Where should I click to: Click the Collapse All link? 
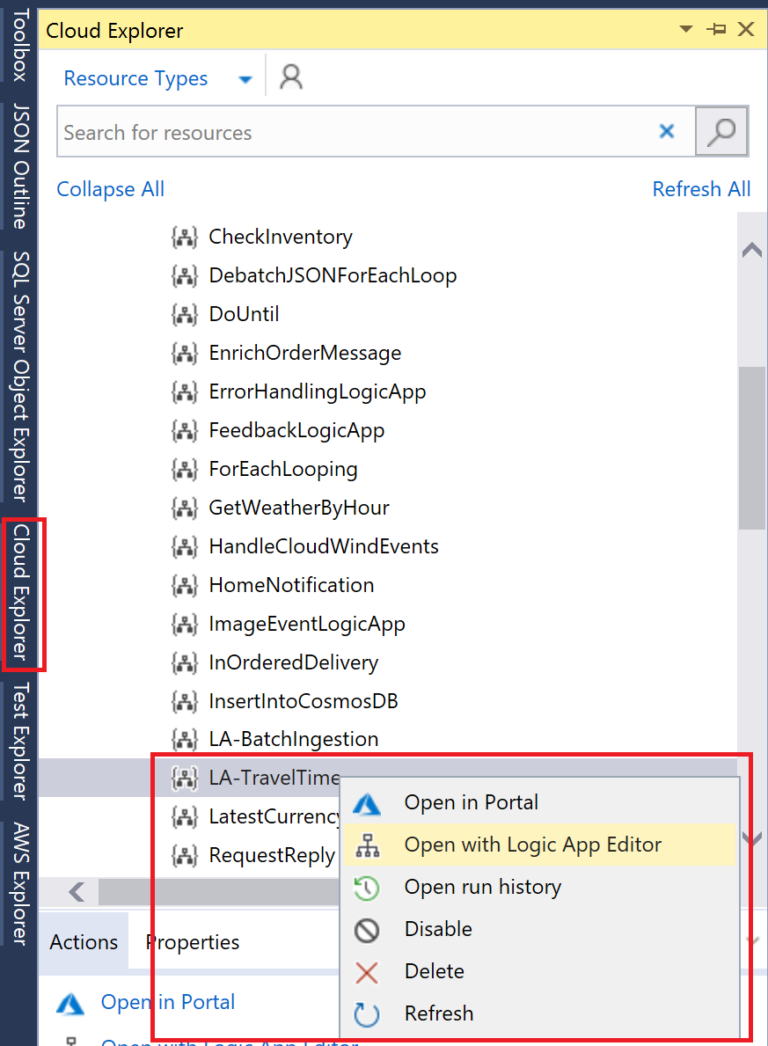[110, 189]
